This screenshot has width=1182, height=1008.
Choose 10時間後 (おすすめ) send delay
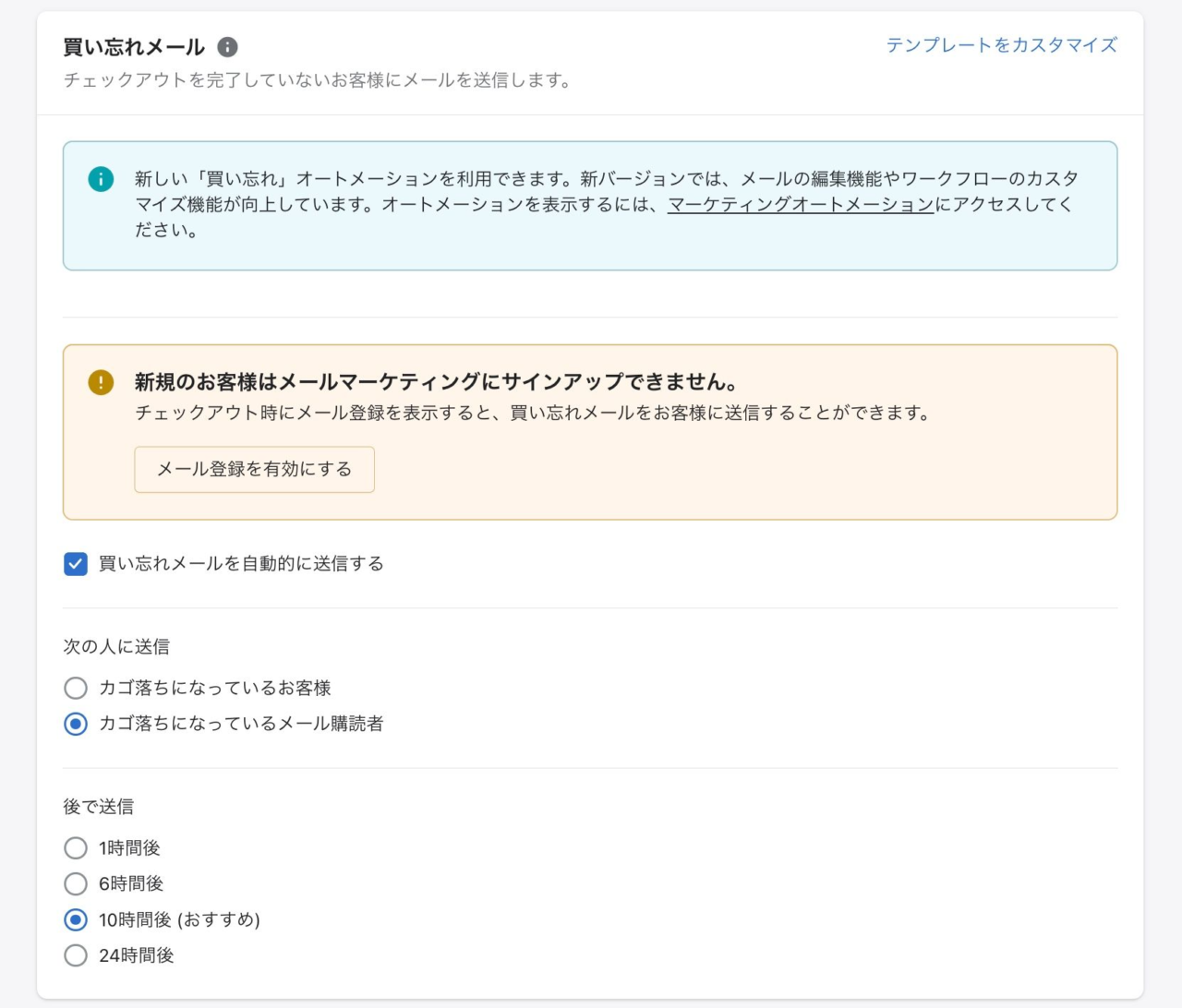[76, 919]
